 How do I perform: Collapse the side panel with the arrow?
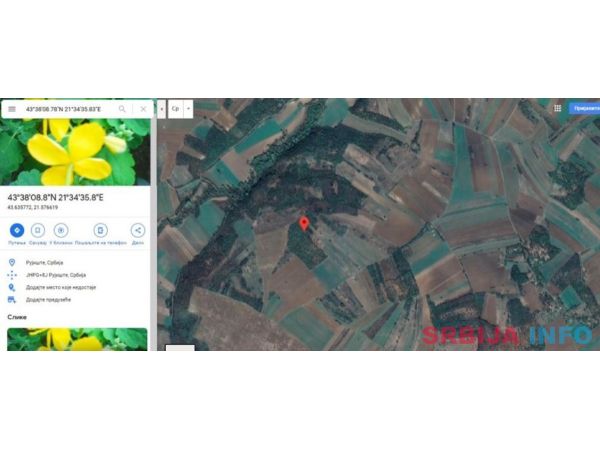pyautogui.click(x=161, y=108)
